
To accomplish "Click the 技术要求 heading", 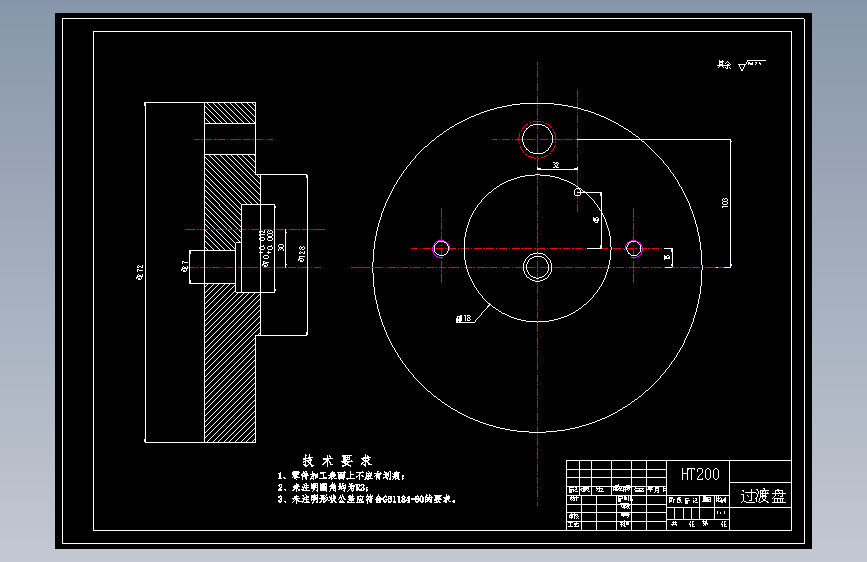I will pos(337,461).
